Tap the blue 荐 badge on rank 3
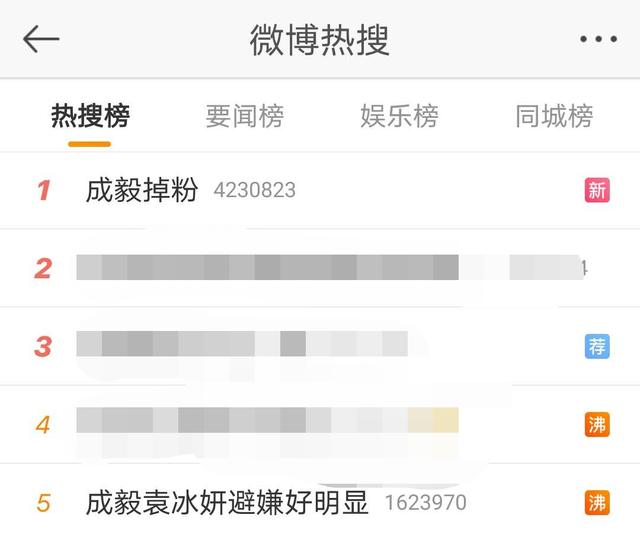640x537 pixels. pos(597,346)
